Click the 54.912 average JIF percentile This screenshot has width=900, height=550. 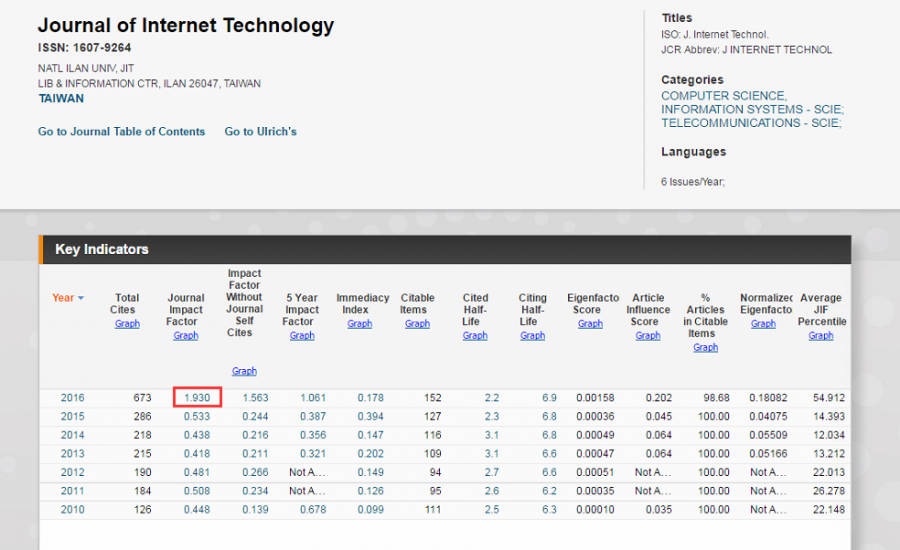(x=829, y=397)
